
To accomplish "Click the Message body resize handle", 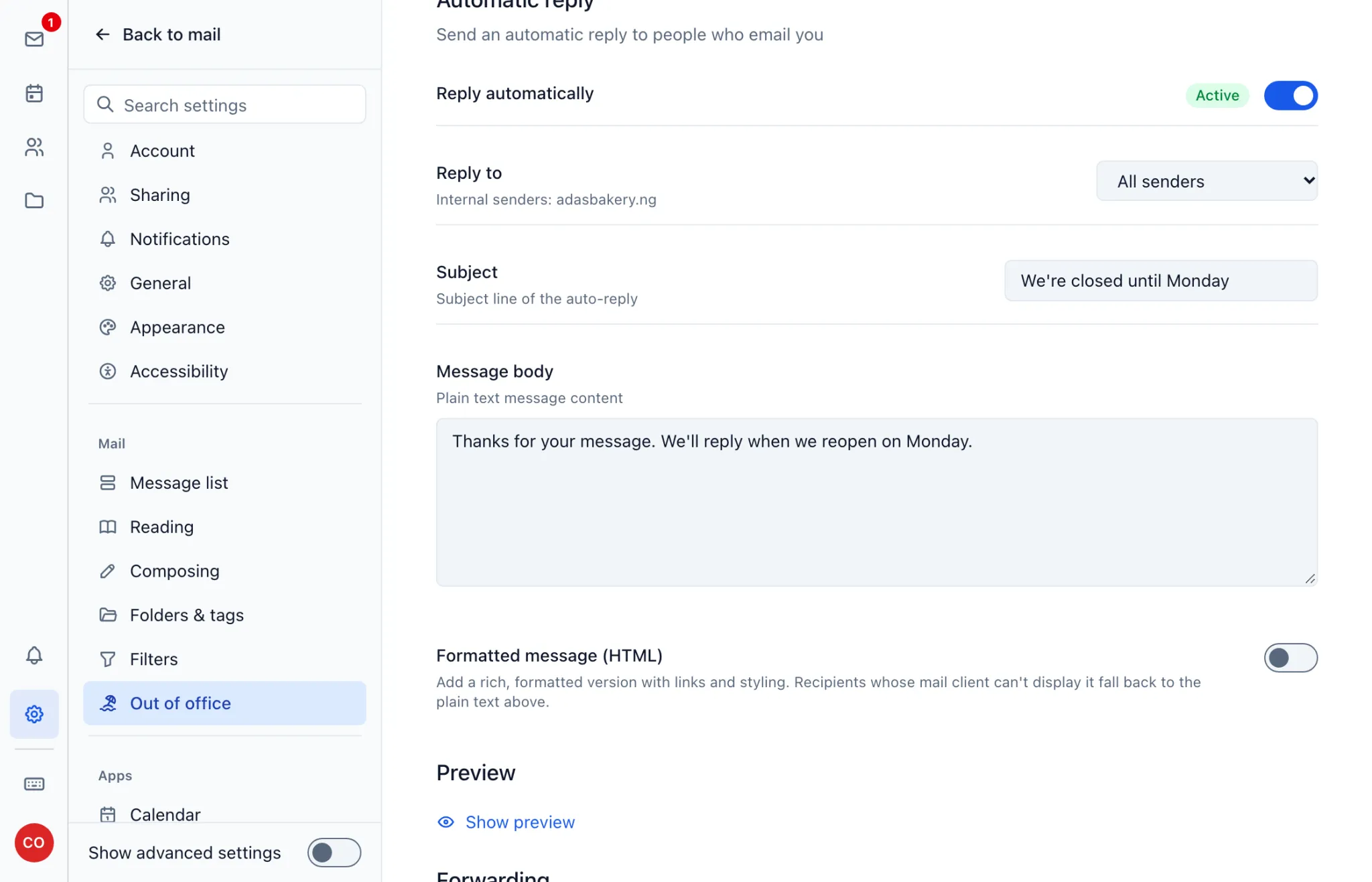I will [1310, 579].
